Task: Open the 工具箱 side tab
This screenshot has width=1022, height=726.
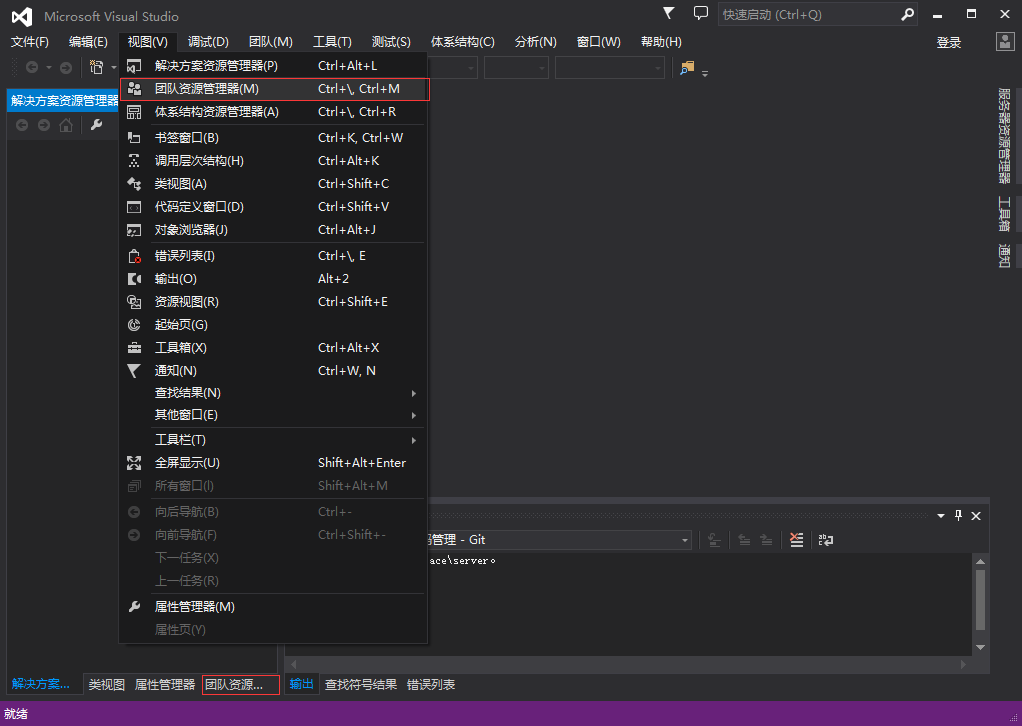Action: (x=1004, y=214)
